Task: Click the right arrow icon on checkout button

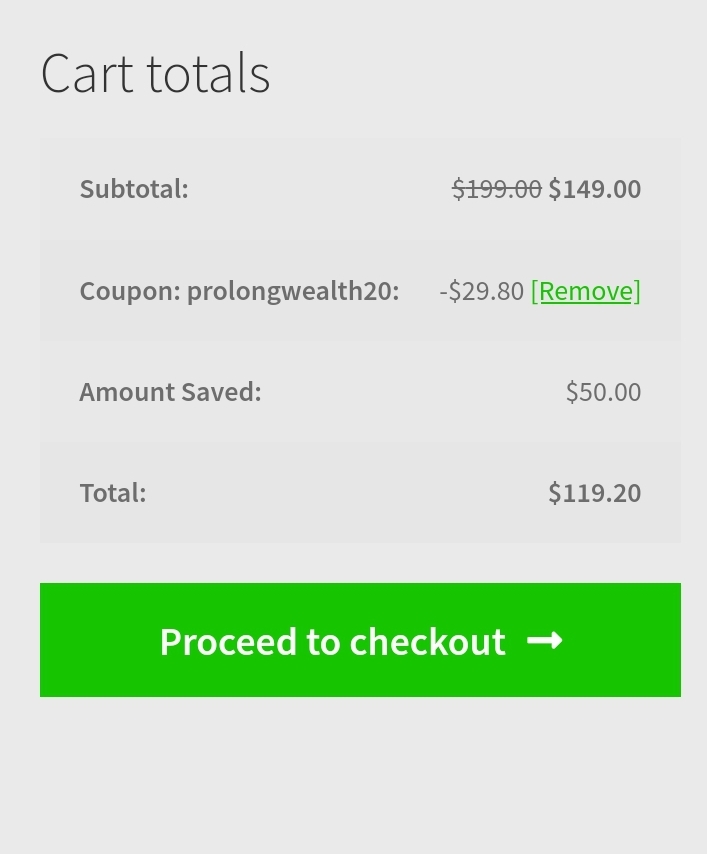Action: click(x=544, y=641)
